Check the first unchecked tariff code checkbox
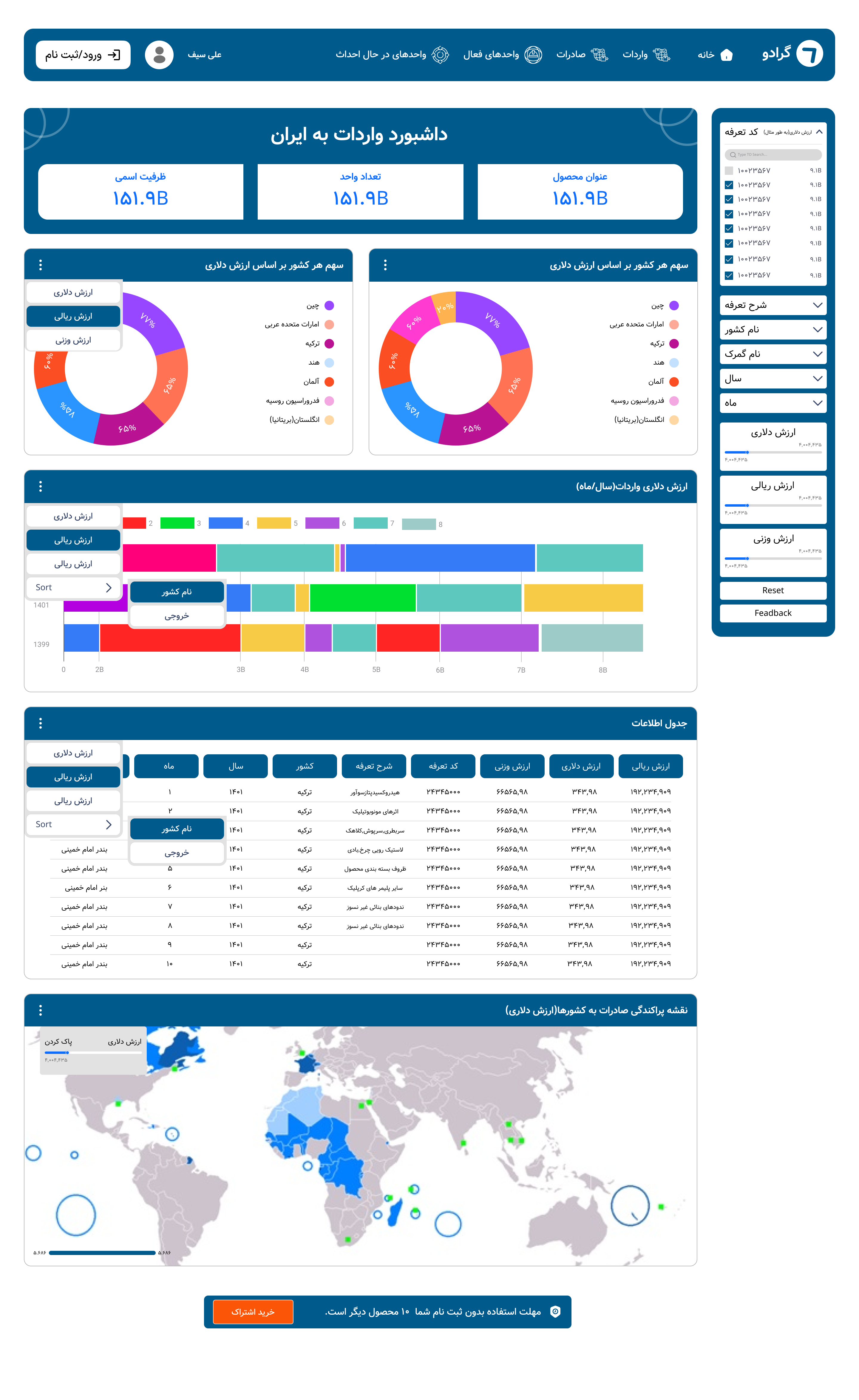Viewport: 859px width, 1400px height. pyautogui.click(x=729, y=170)
